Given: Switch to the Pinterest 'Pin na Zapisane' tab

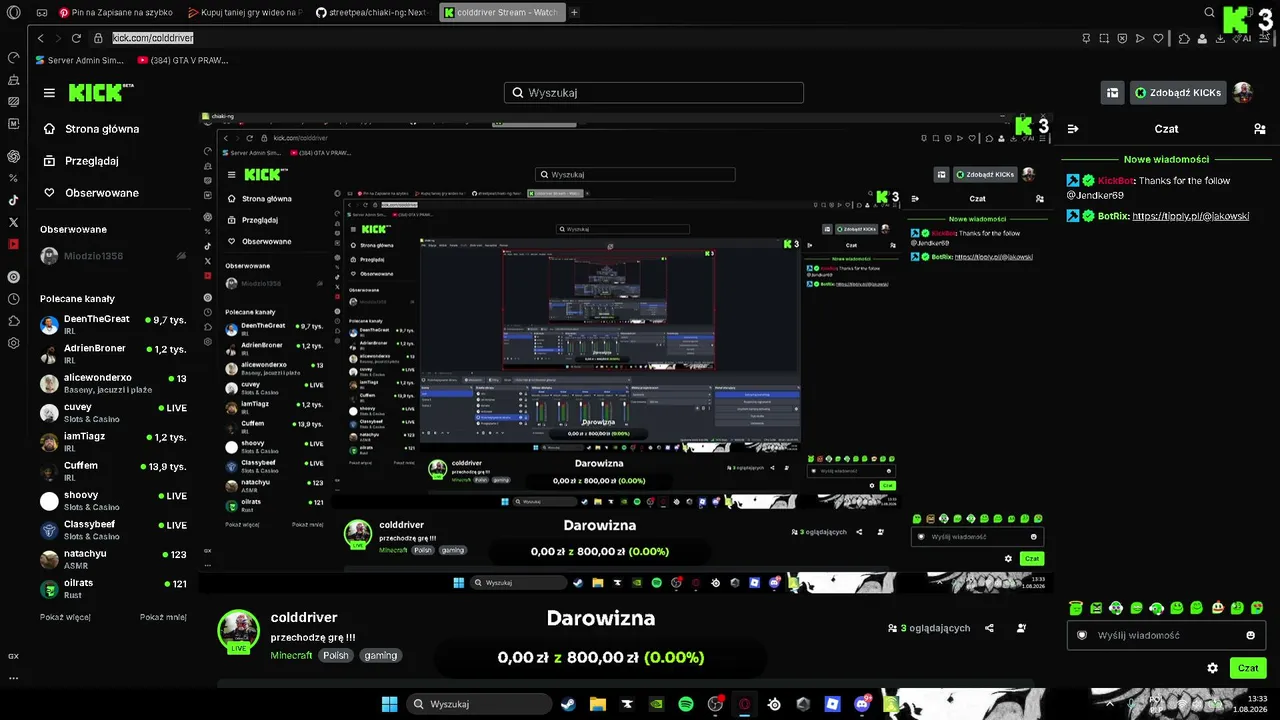Looking at the screenshot, I should pos(118,13).
